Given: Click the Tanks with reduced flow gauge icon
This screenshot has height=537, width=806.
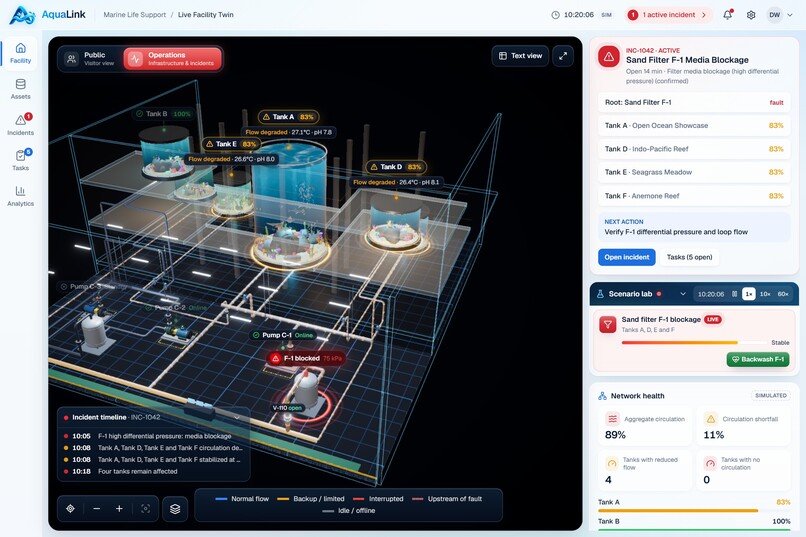Looking at the screenshot, I should (x=612, y=463).
